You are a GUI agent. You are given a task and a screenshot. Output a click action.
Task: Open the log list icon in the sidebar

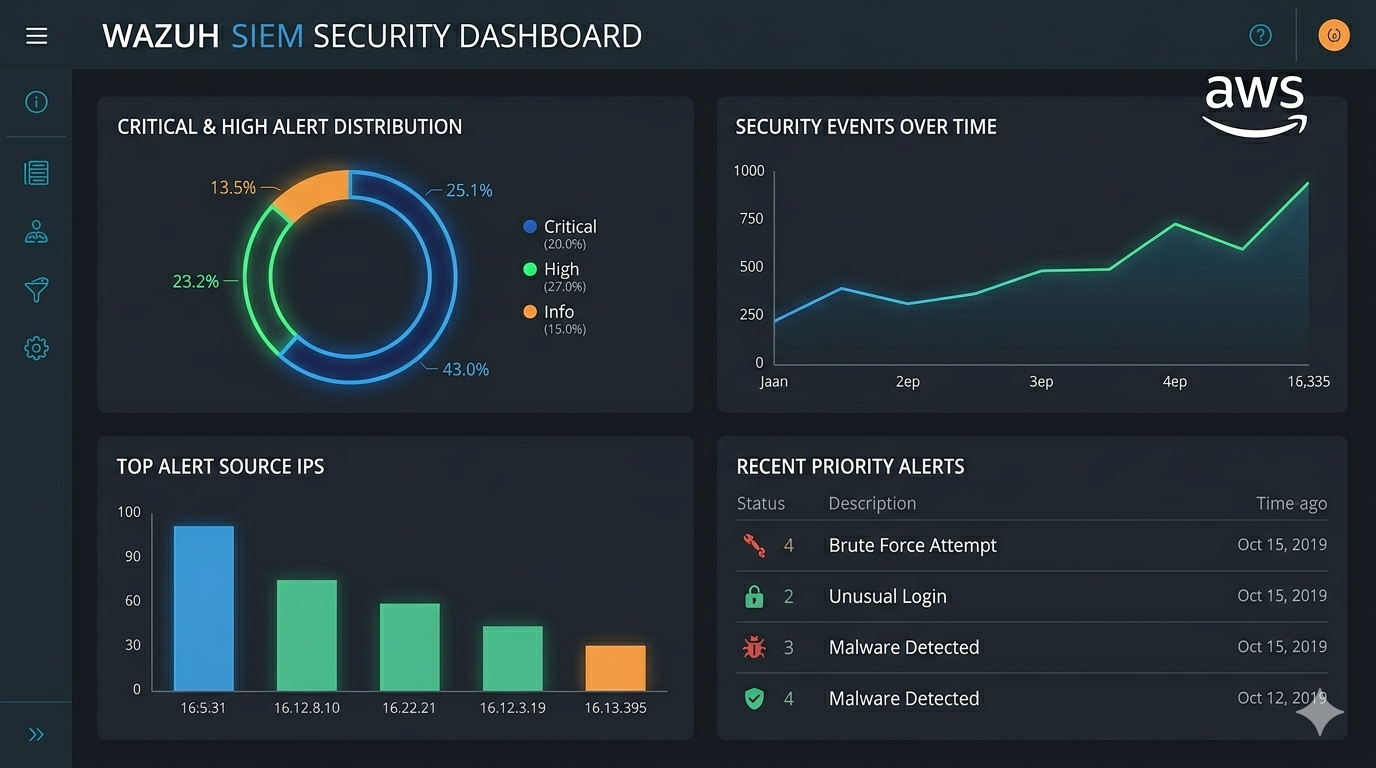coord(36,173)
